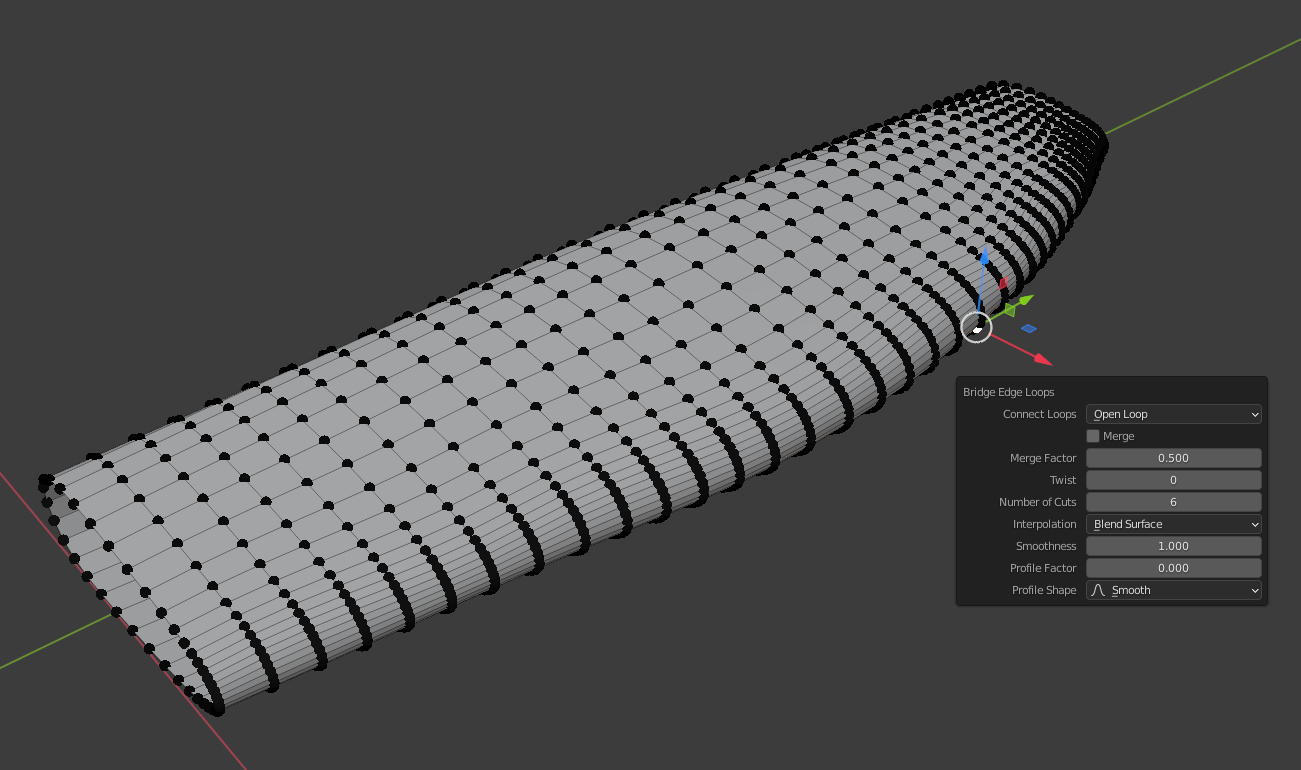The width and height of the screenshot is (1301, 770).
Task: Click the Profile Shape label
Action: [1044, 590]
